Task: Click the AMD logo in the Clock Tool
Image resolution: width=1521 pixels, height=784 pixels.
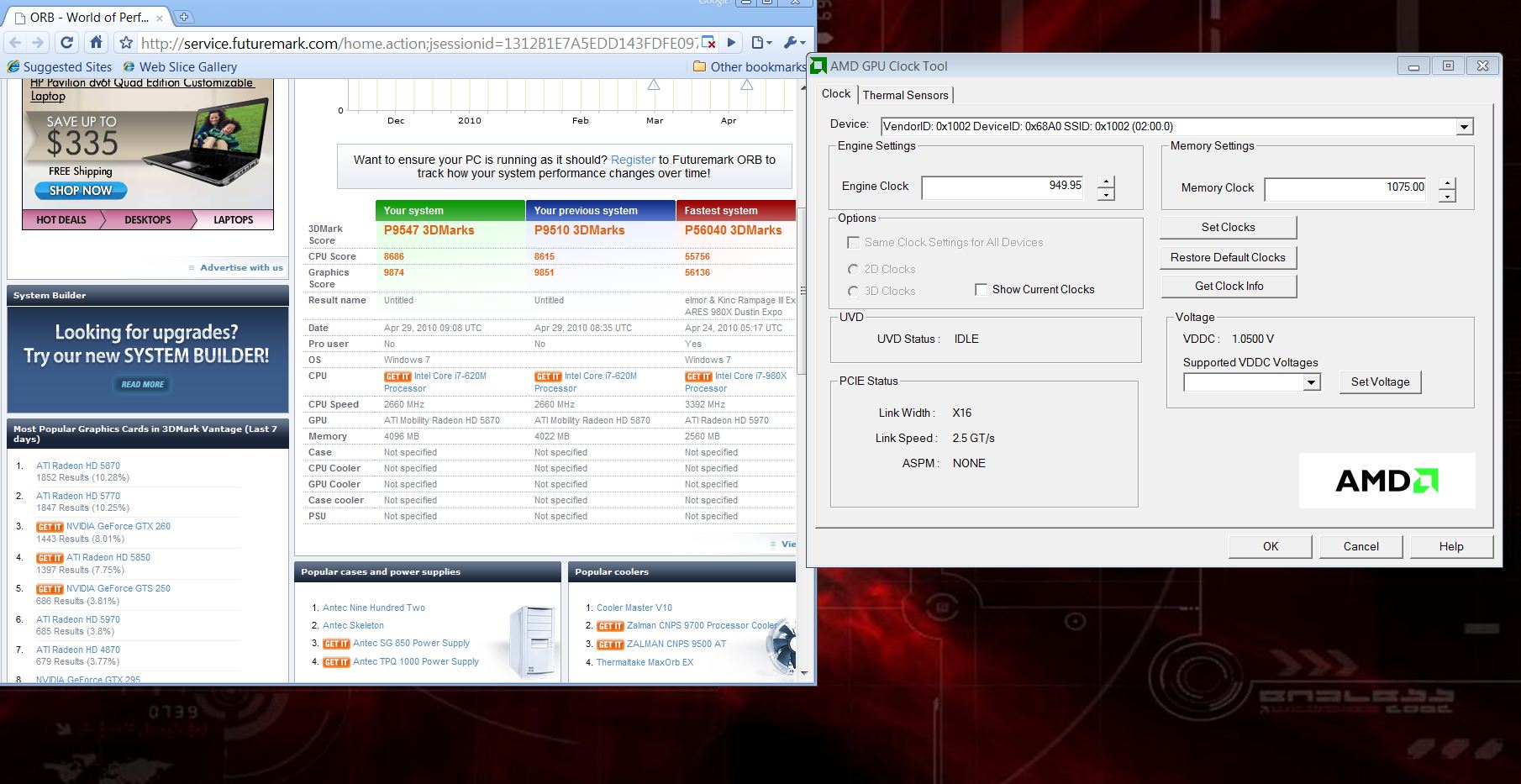Action: (1387, 481)
